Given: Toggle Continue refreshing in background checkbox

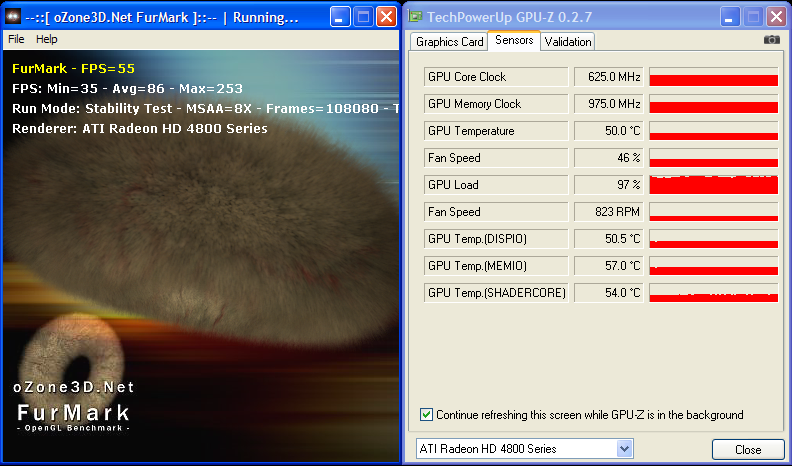Looking at the screenshot, I should tap(426, 415).
